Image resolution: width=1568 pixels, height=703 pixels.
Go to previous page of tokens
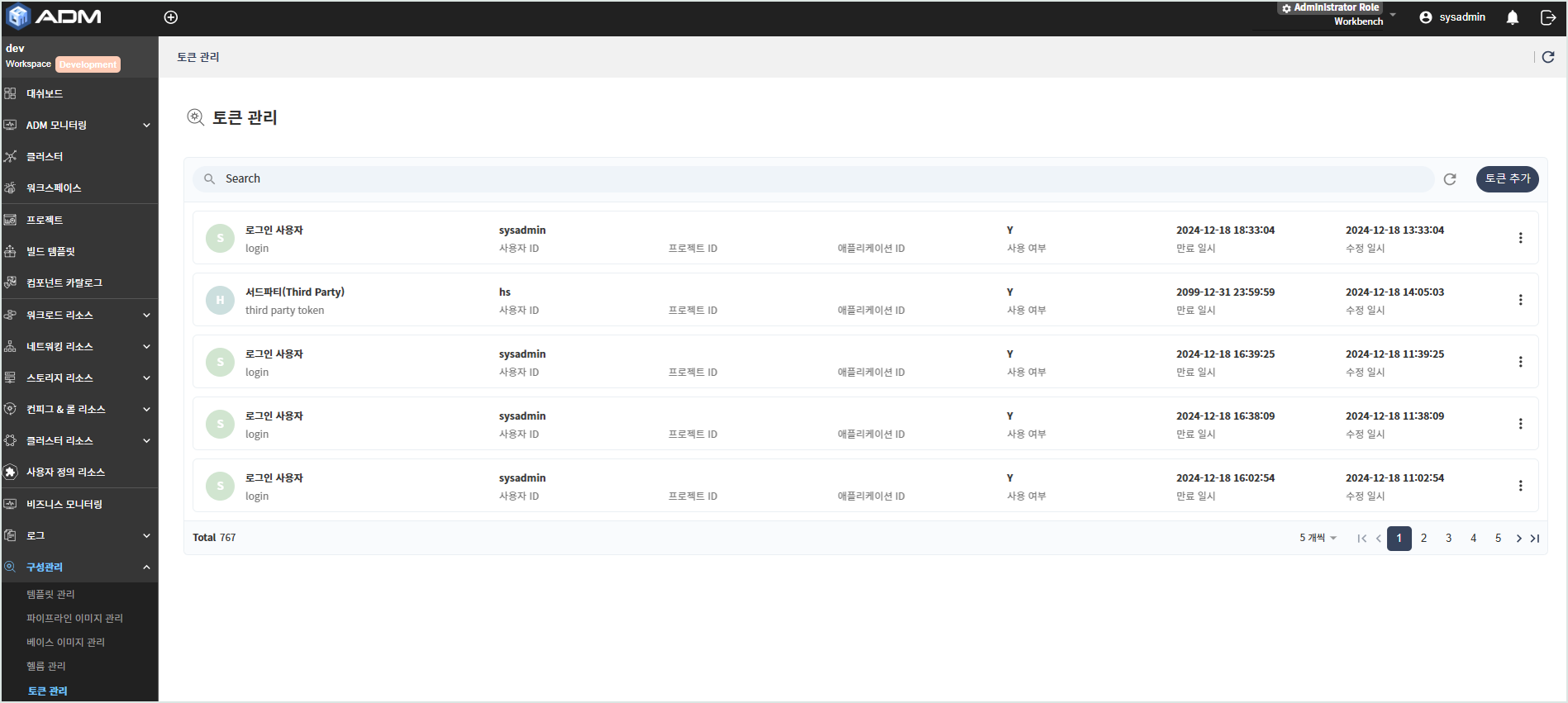[x=1378, y=539]
